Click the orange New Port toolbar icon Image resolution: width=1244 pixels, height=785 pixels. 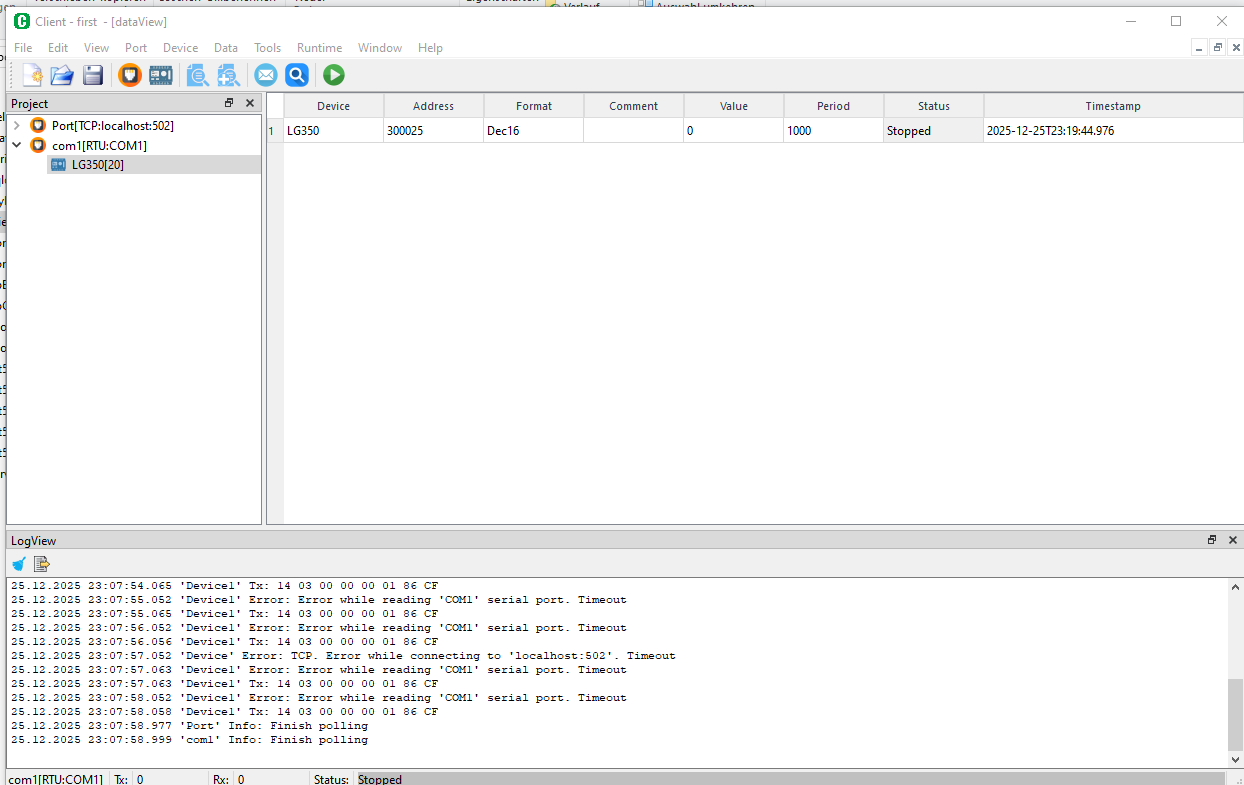[129, 75]
